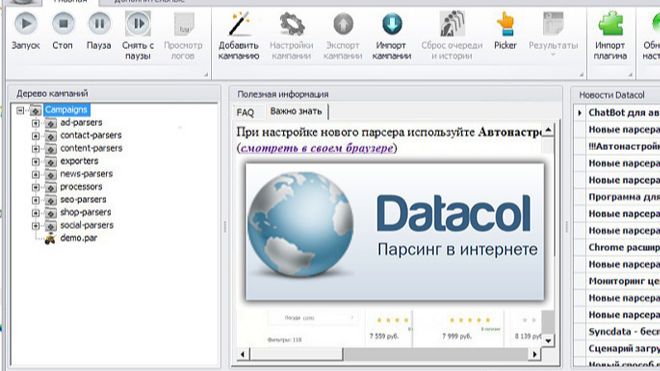Open Просмотр логов log viewer
Screen dimensions: 660x371
pyautogui.click(x=184, y=24)
